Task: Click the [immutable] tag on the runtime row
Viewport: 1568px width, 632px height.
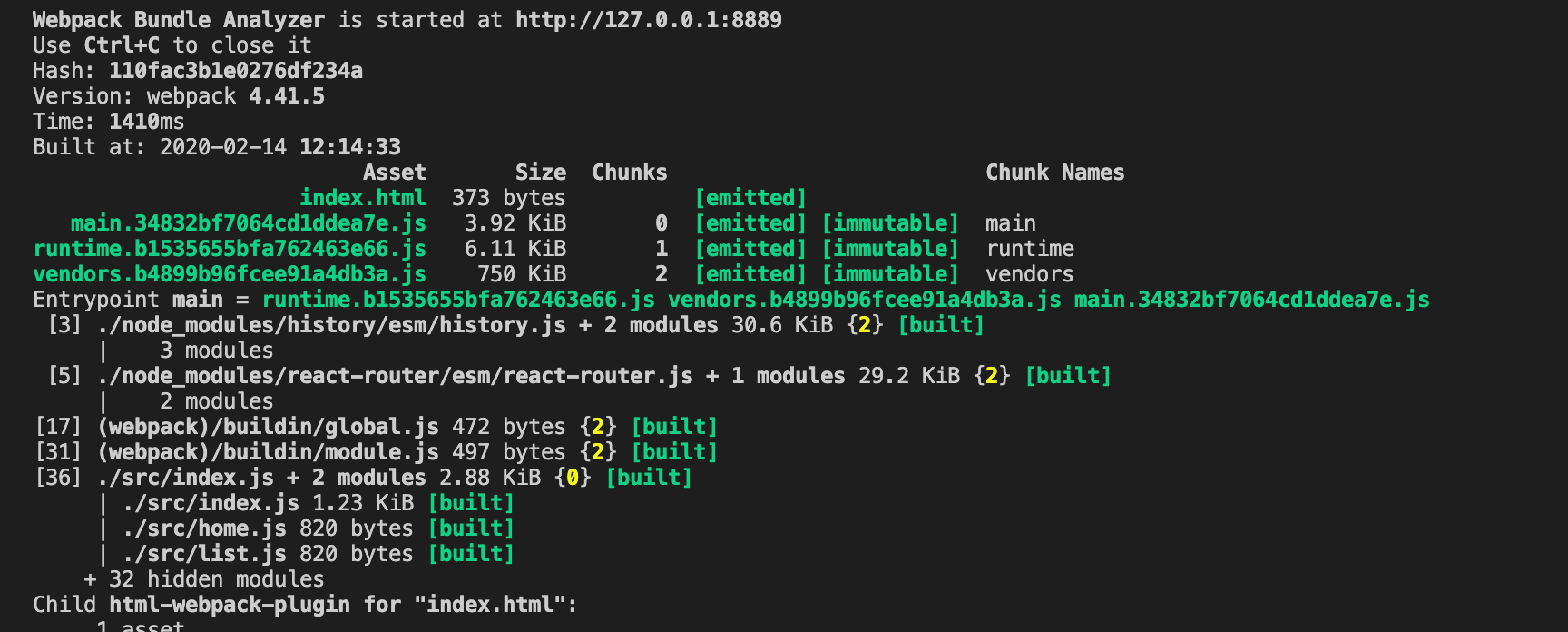Action: [x=890, y=249]
